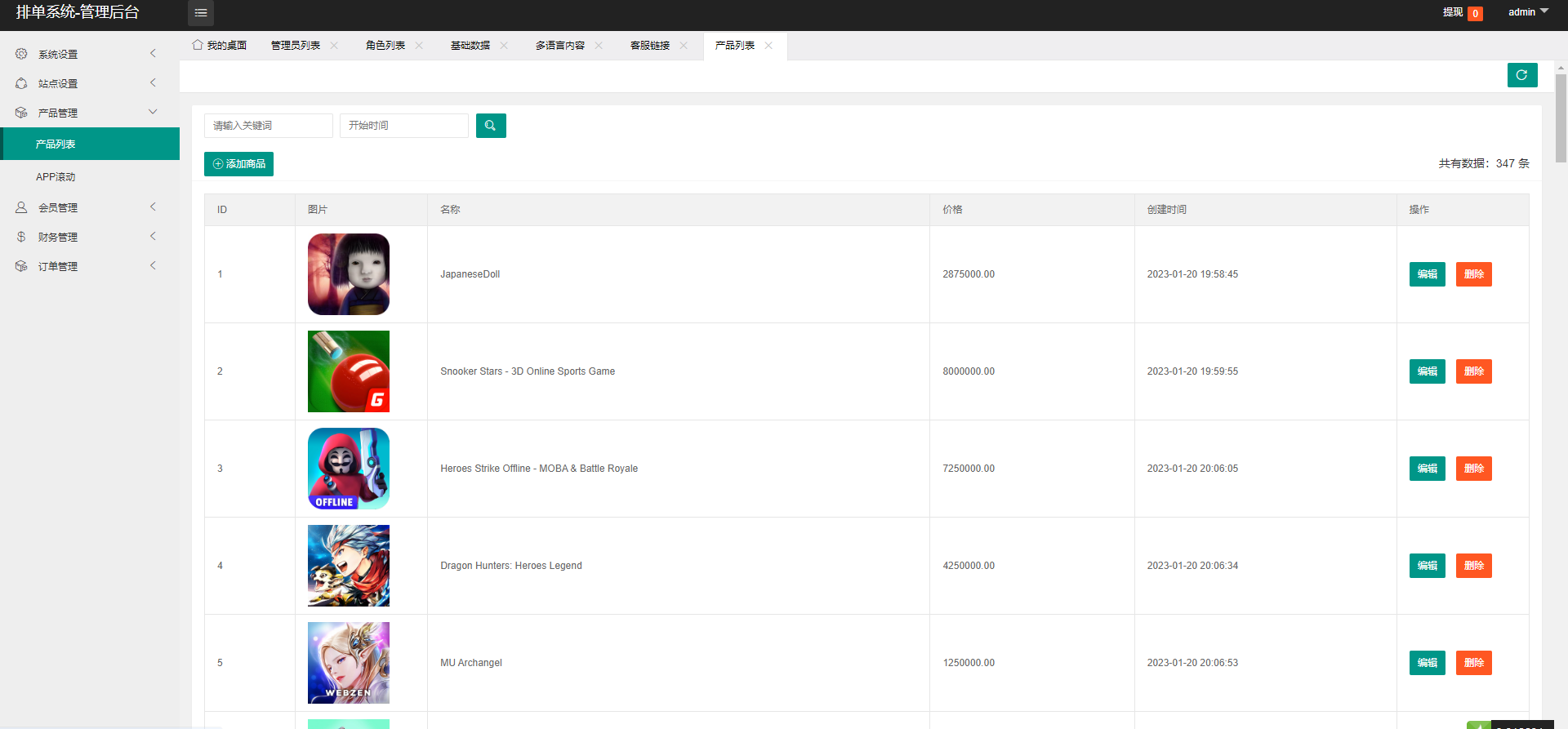The width and height of the screenshot is (1568, 729).
Task: Open APP滚动 in the sidebar
Action: point(56,177)
